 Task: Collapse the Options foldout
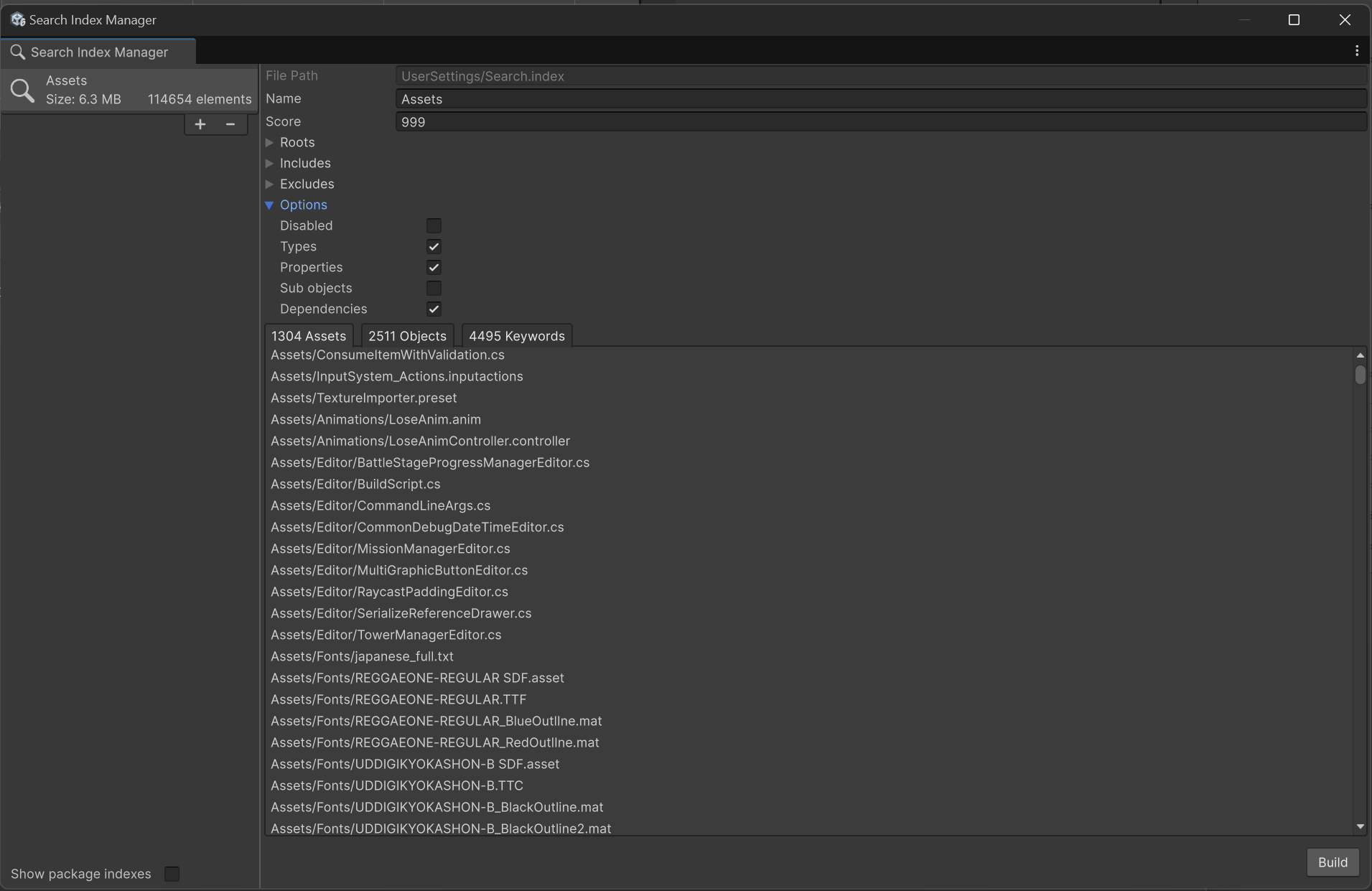coord(270,205)
